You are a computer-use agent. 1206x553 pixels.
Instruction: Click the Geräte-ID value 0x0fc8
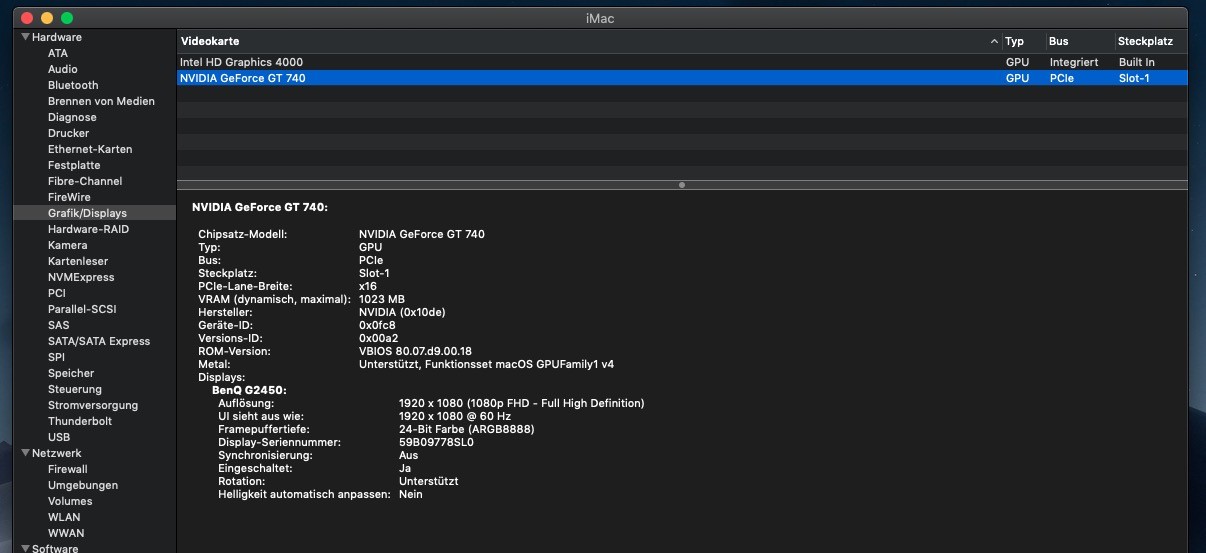(377, 325)
